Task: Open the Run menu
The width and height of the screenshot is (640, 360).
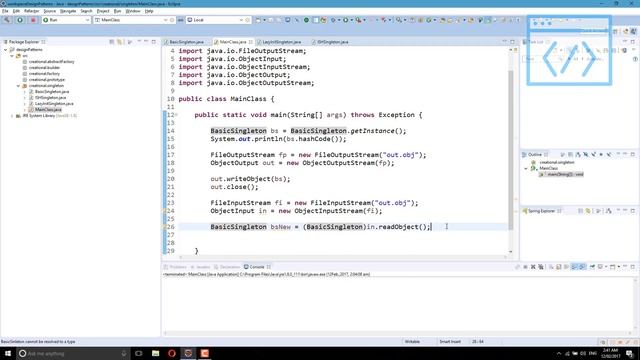Action: coord(118,11)
